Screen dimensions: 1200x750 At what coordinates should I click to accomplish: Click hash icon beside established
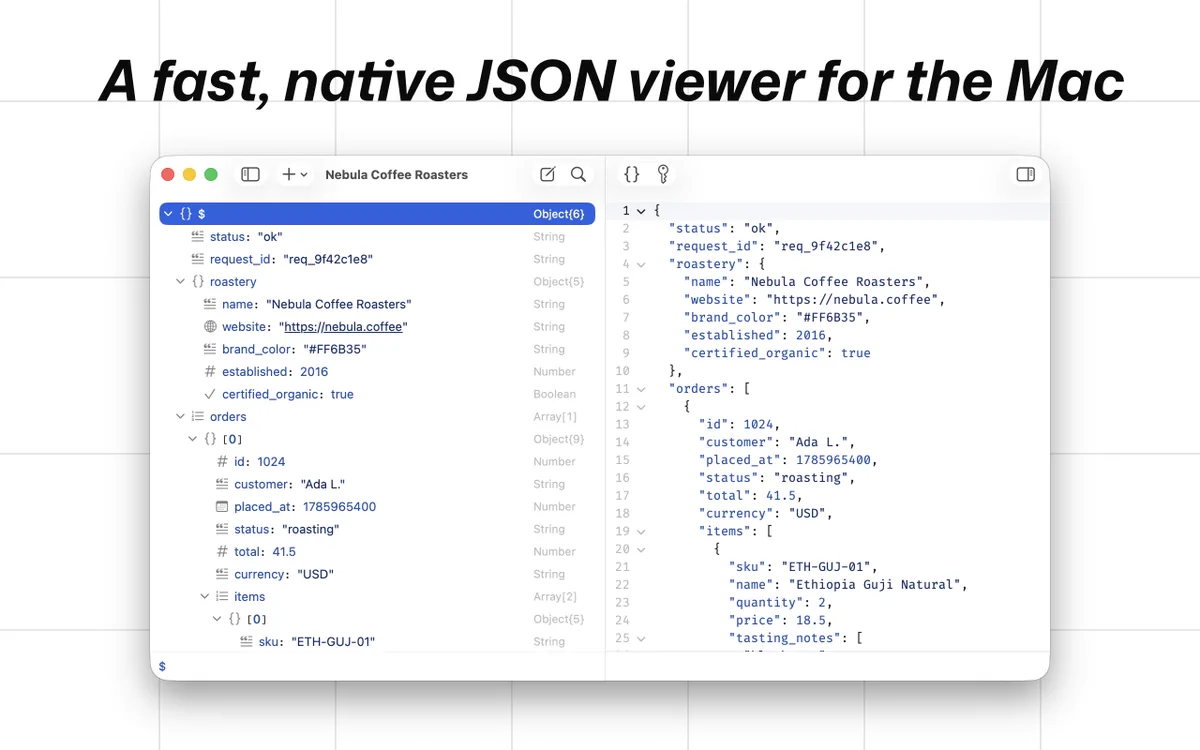(x=210, y=372)
